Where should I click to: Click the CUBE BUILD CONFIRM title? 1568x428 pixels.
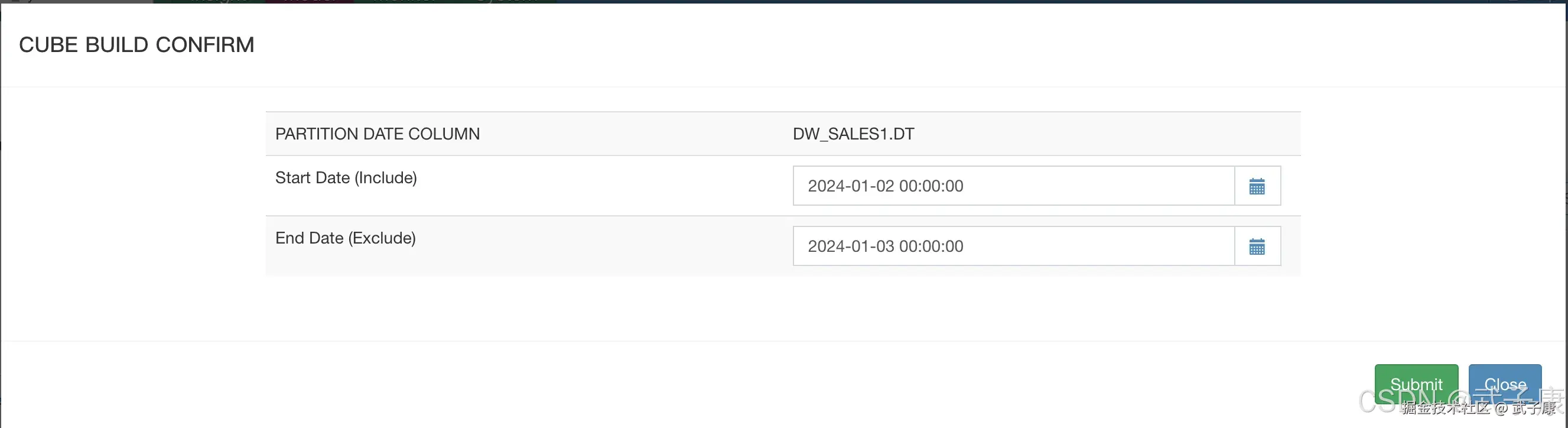(136, 45)
